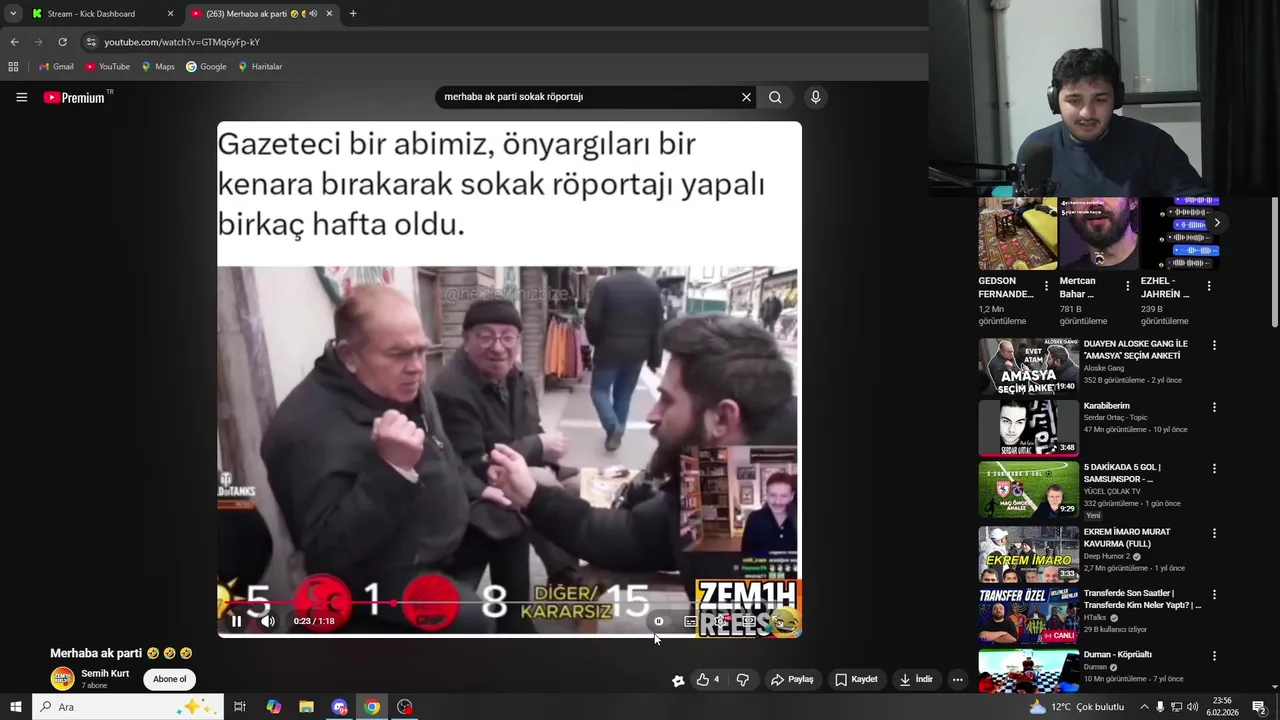Show next shorts with the right chevron
1280x720 pixels.
(x=1216, y=222)
